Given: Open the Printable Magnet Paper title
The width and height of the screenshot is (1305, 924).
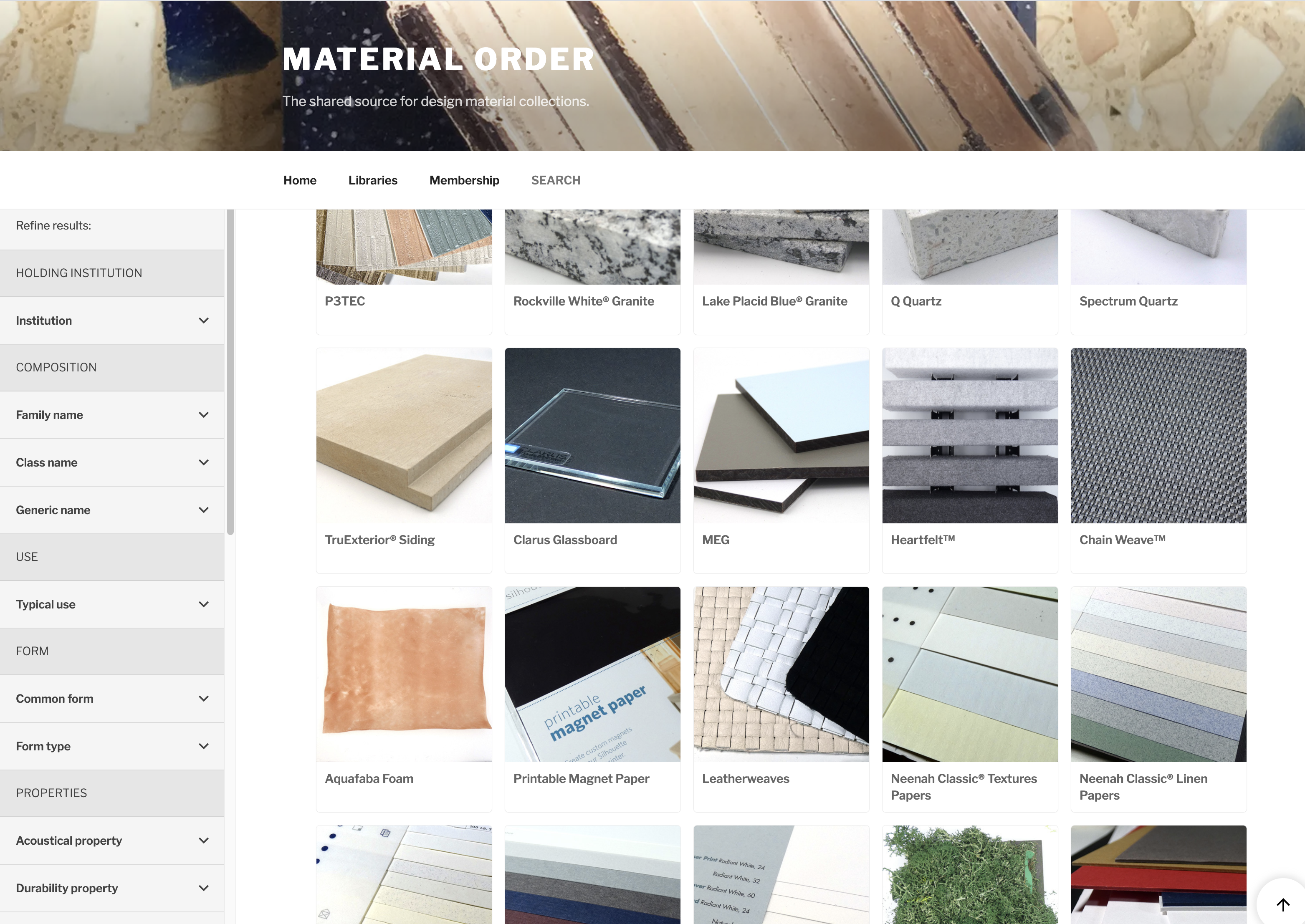Looking at the screenshot, I should [581, 778].
